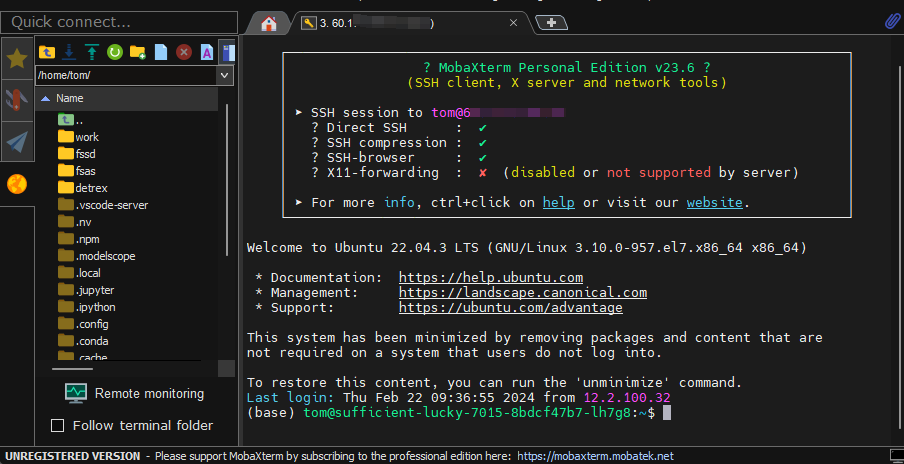The width and height of the screenshot is (904, 464).
Task: Click the Quick connect search field
Action: [119, 22]
